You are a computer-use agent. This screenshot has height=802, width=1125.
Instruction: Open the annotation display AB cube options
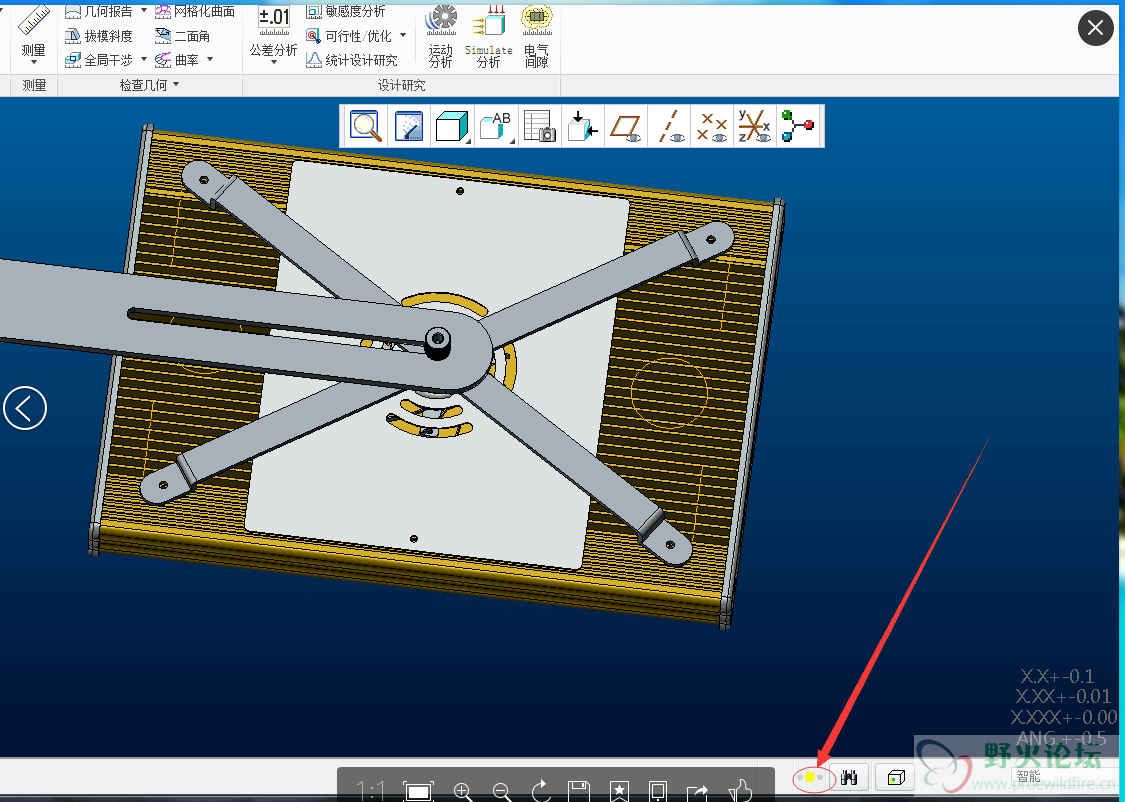(x=496, y=126)
